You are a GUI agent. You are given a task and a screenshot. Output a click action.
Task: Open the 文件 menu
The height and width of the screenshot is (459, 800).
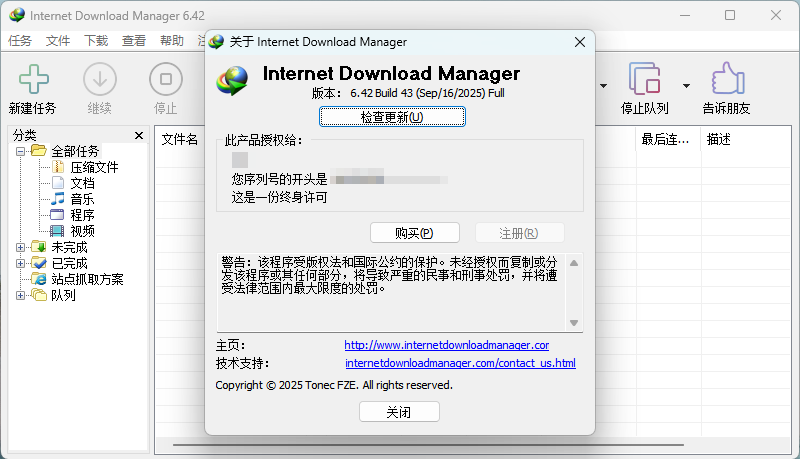(58, 41)
